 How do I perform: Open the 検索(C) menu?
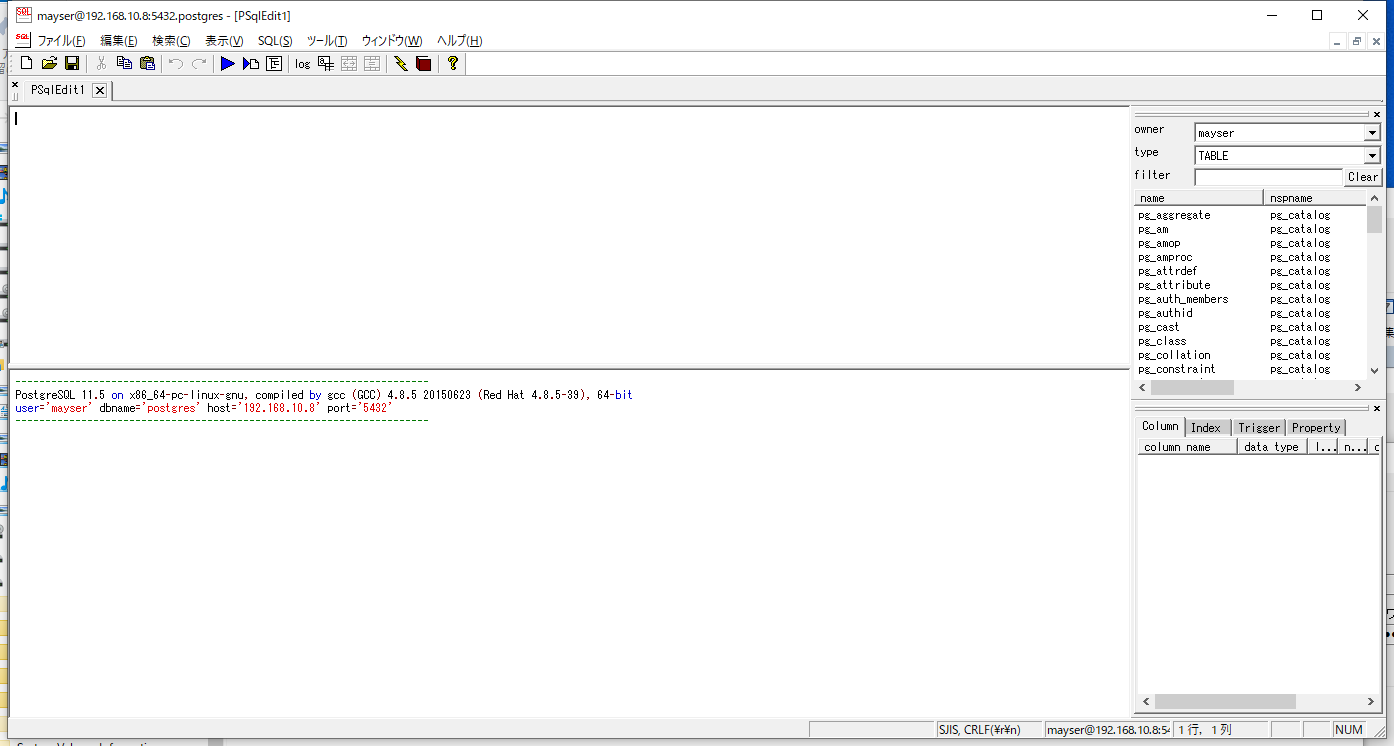[171, 41]
